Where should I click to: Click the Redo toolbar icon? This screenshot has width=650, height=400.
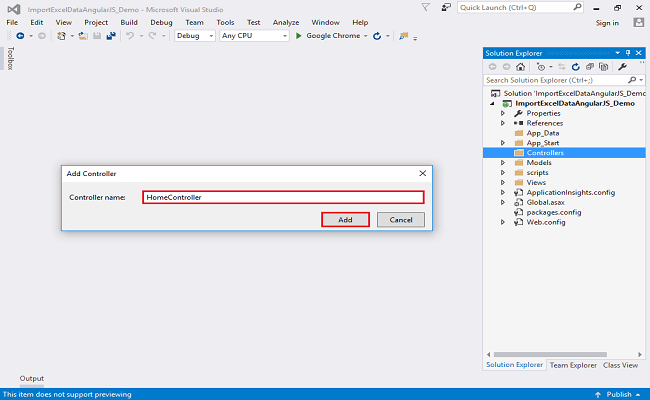click(x=152, y=36)
